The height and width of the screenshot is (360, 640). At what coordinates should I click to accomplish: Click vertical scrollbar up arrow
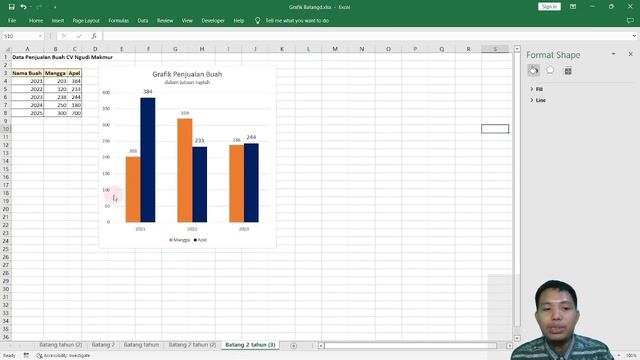[517, 49]
